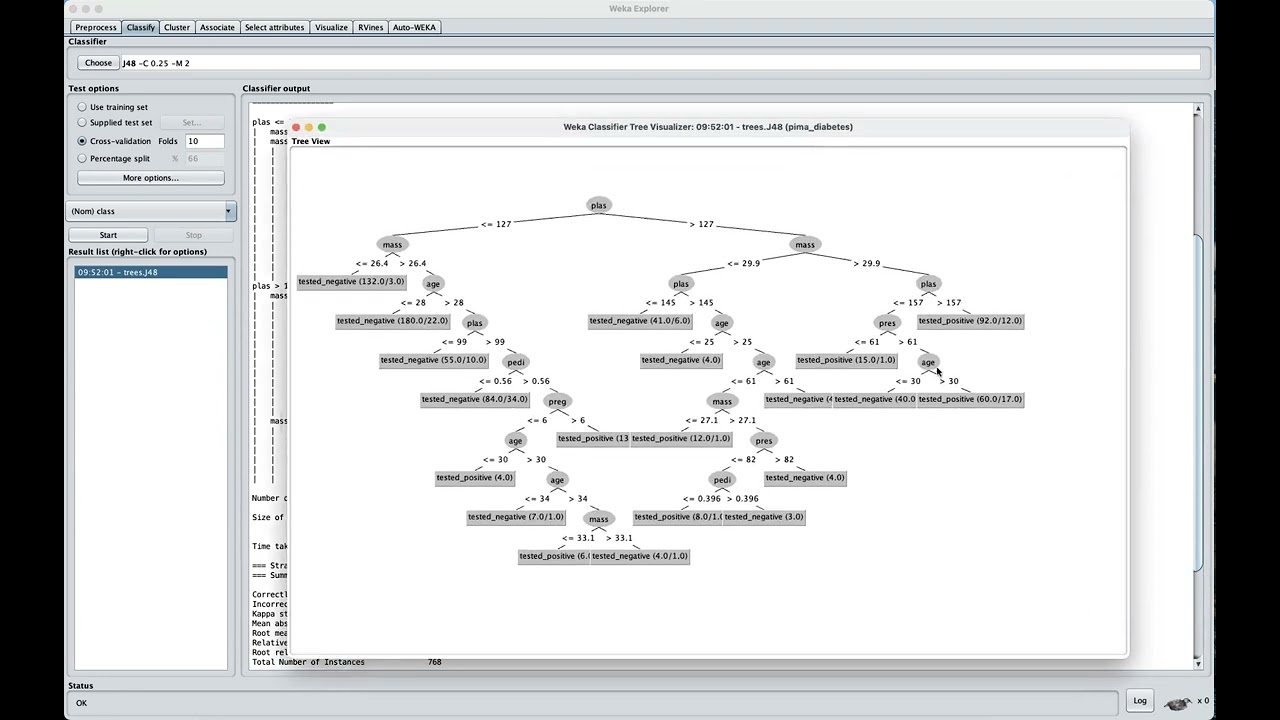Click the pedi node under plas > 99
1280x720 pixels.
(515, 362)
